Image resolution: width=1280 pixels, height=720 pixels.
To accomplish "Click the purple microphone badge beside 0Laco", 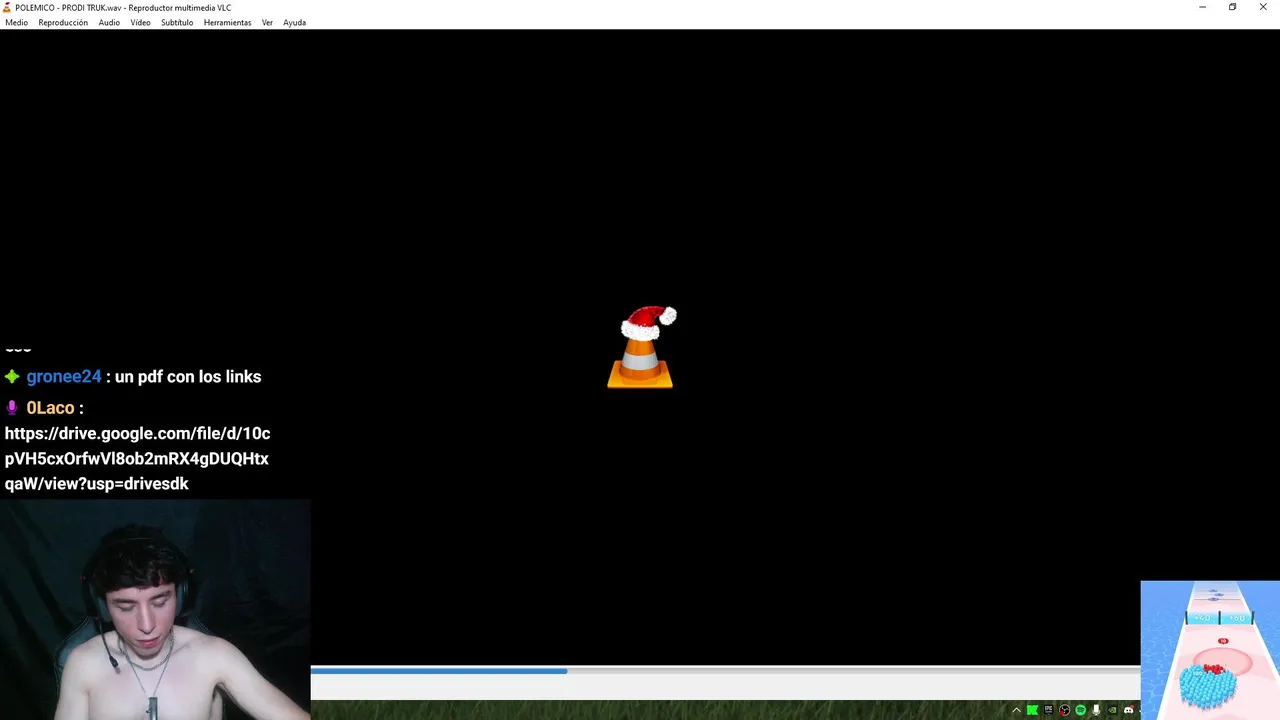I will pos(12,408).
